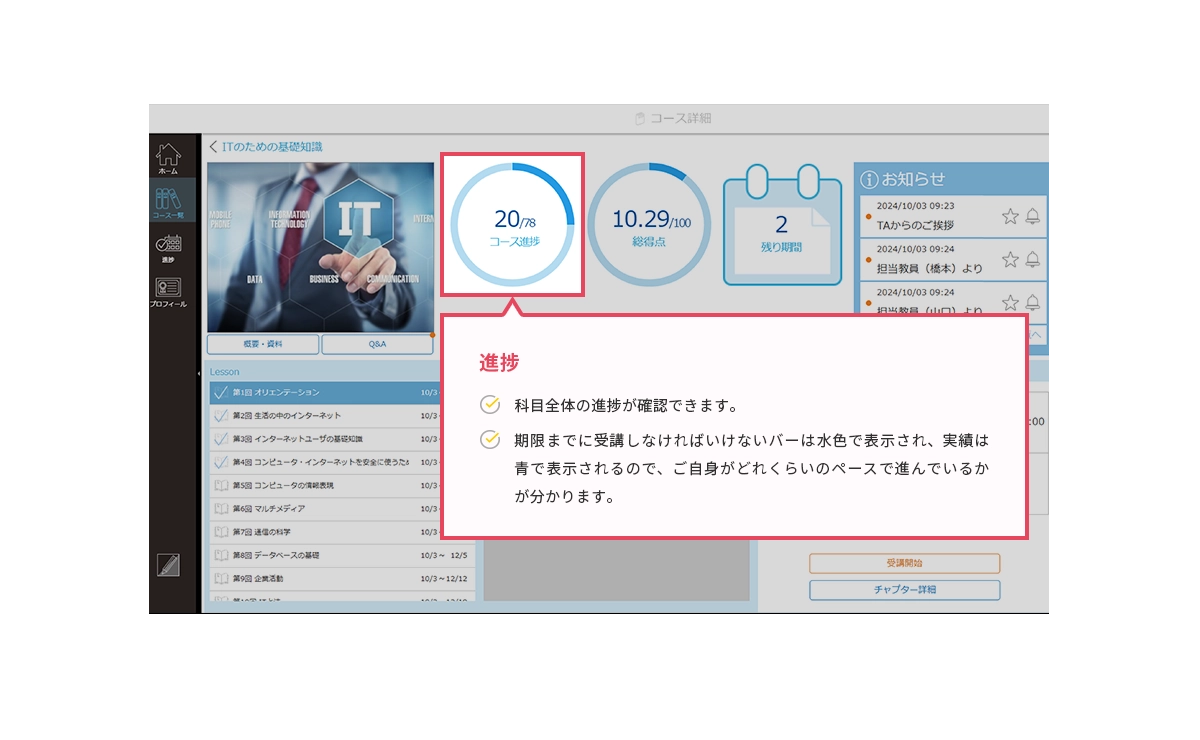The height and width of the screenshot is (740, 1200).
Task: Open the 概要・資料 tab
Action: tap(263, 344)
